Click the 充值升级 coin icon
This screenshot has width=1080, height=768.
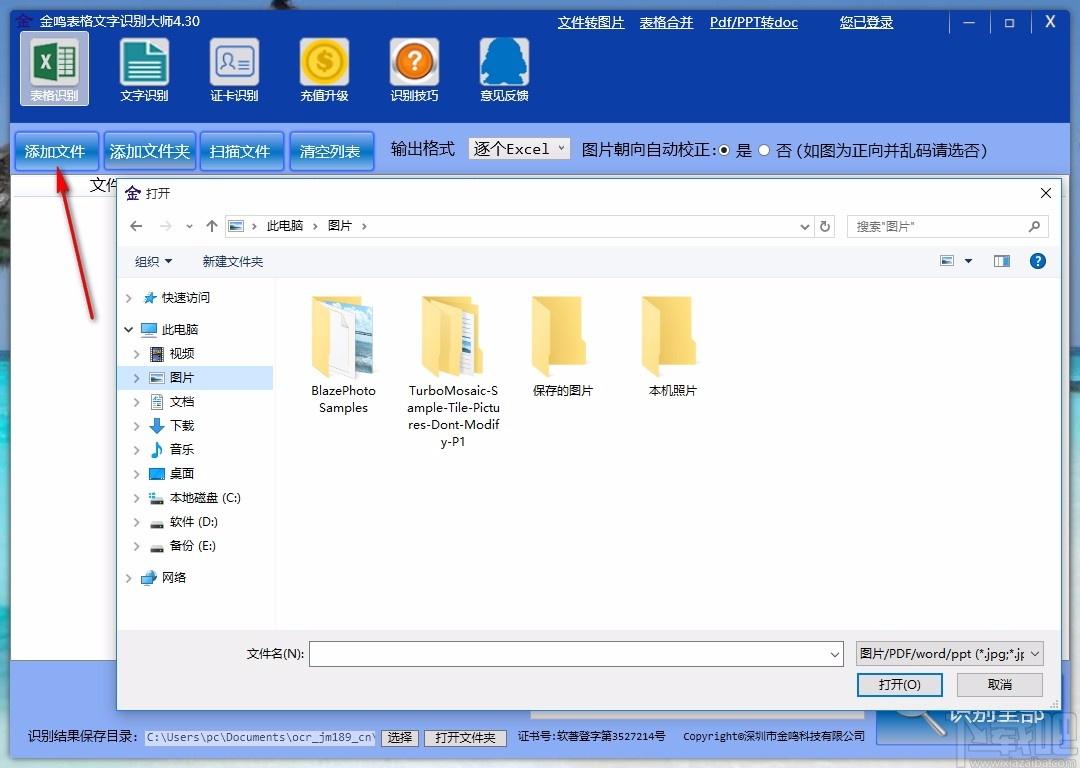tap(324, 68)
